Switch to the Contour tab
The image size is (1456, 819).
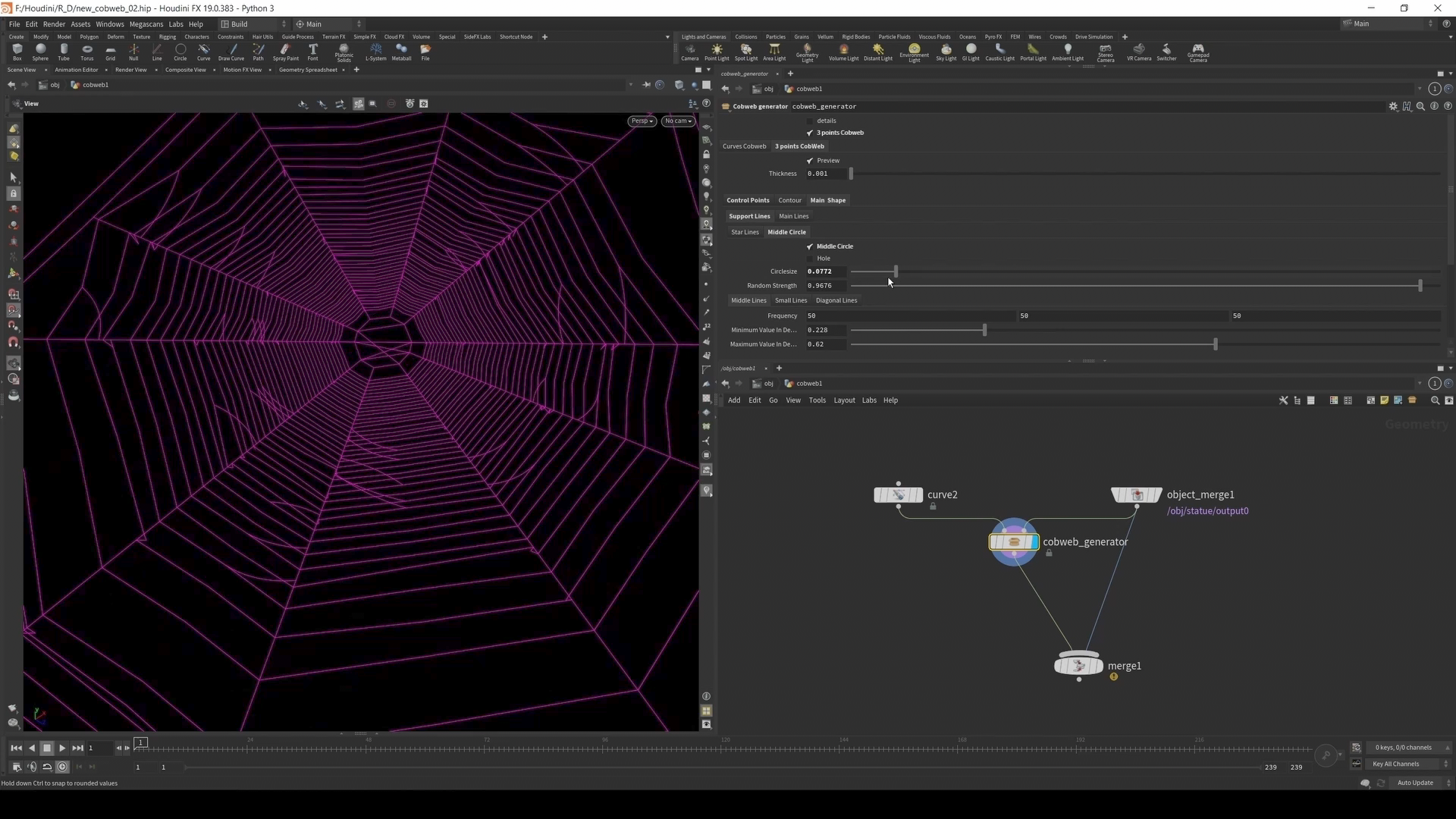789,199
